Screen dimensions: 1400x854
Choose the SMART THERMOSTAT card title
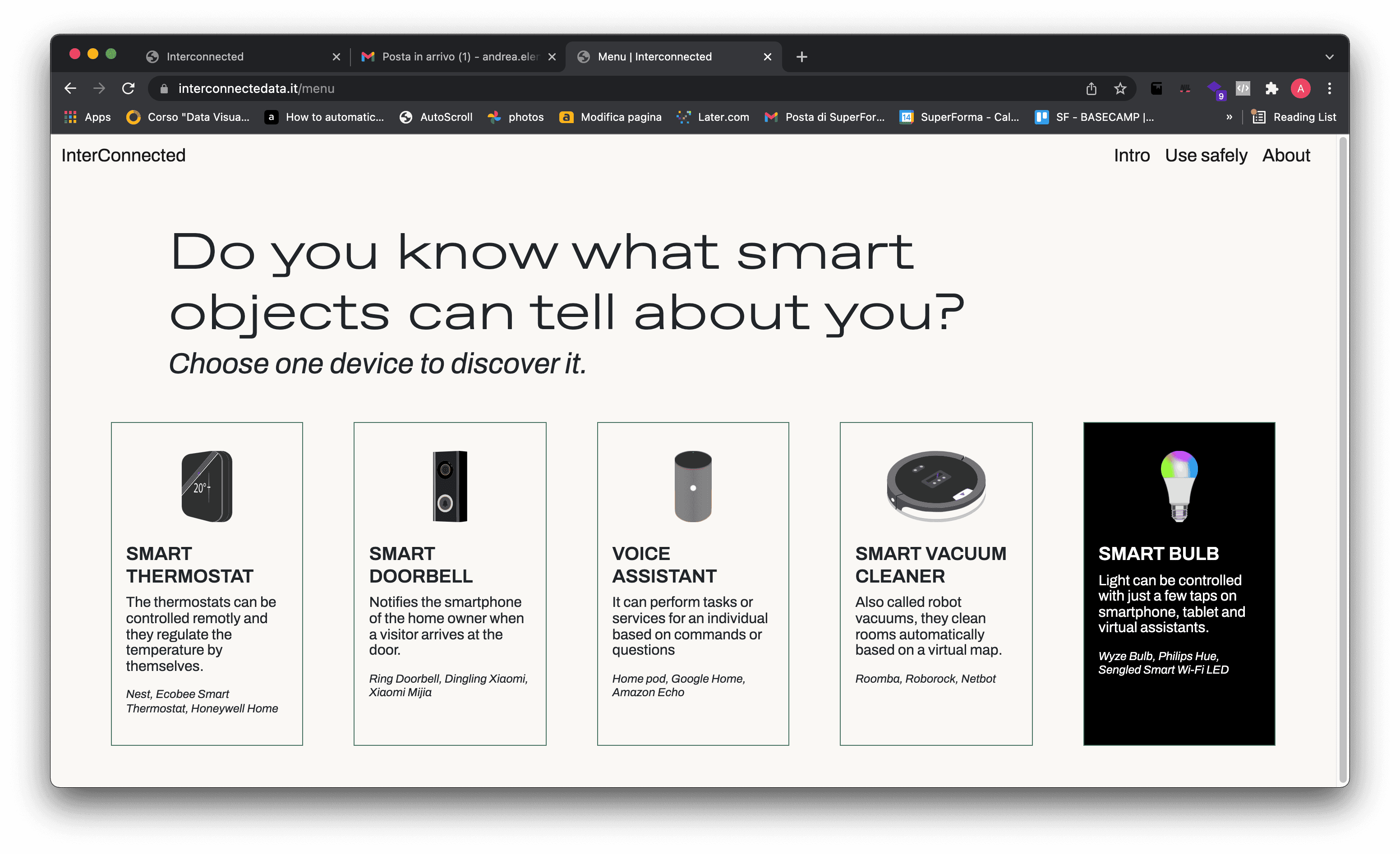click(x=189, y=565)
